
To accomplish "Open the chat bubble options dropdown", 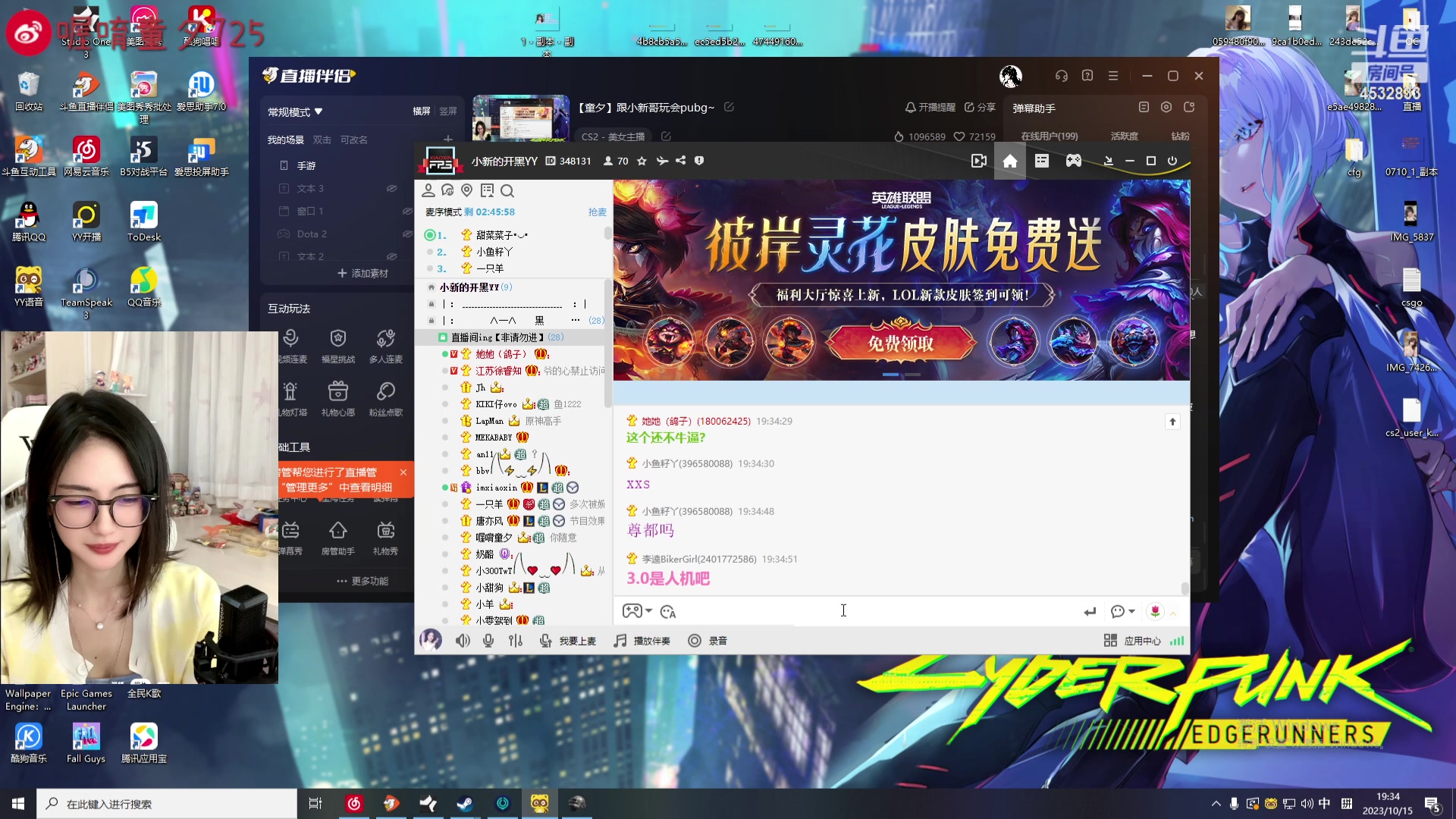I will tap(1122, 611).
